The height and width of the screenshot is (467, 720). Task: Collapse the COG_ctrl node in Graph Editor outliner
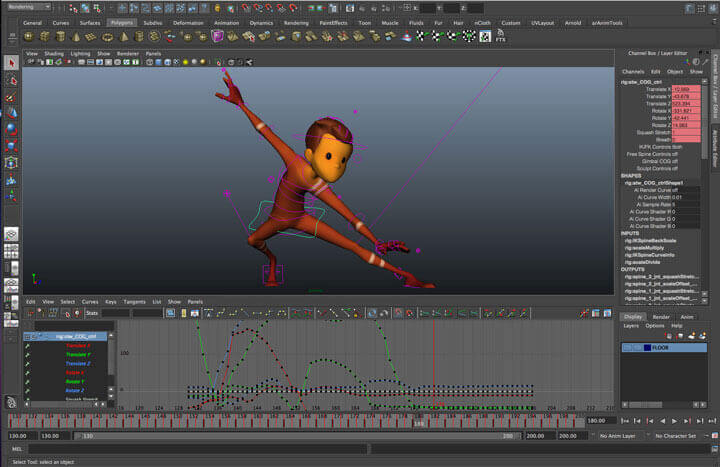28,337
